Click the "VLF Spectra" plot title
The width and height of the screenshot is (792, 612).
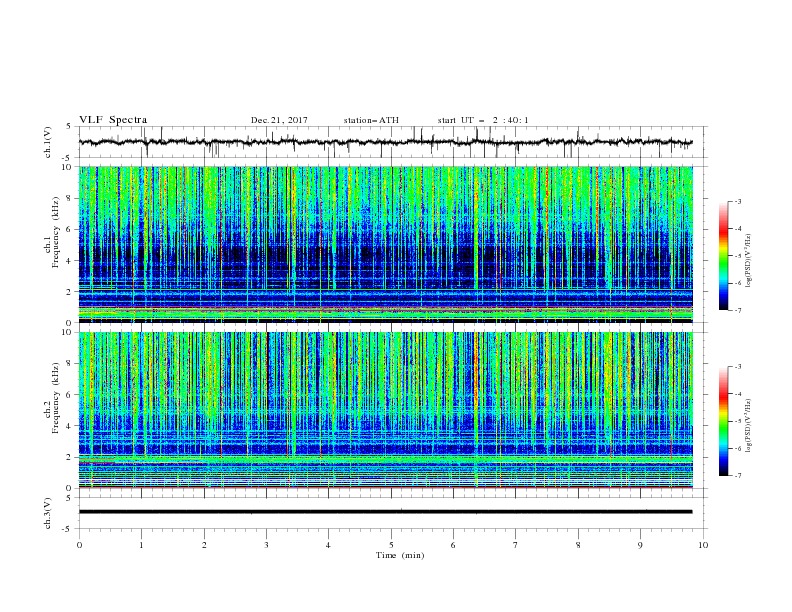(113, 120)
